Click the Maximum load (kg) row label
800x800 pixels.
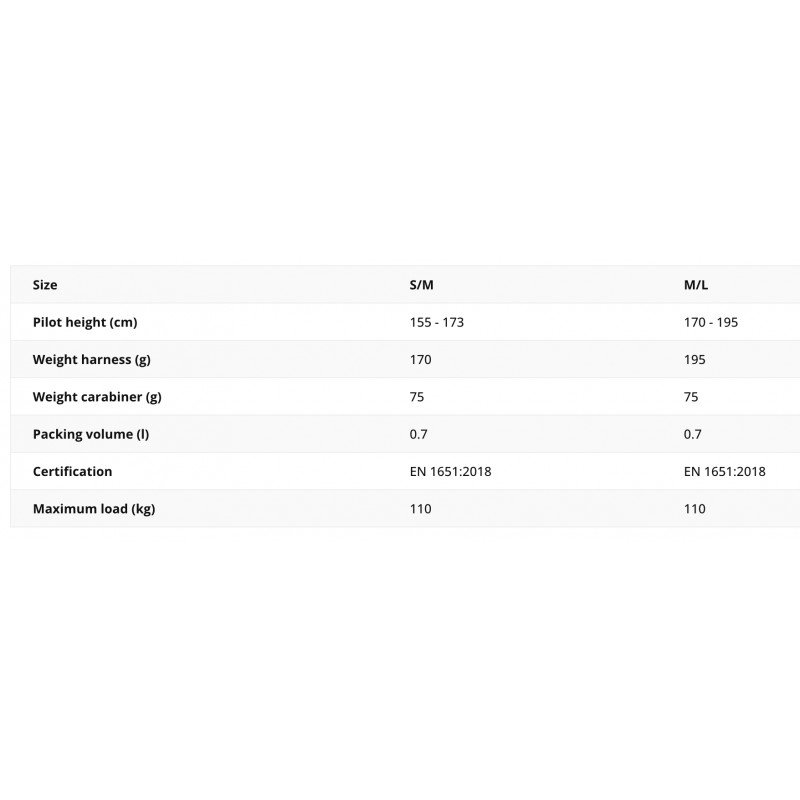click(94, 509)
